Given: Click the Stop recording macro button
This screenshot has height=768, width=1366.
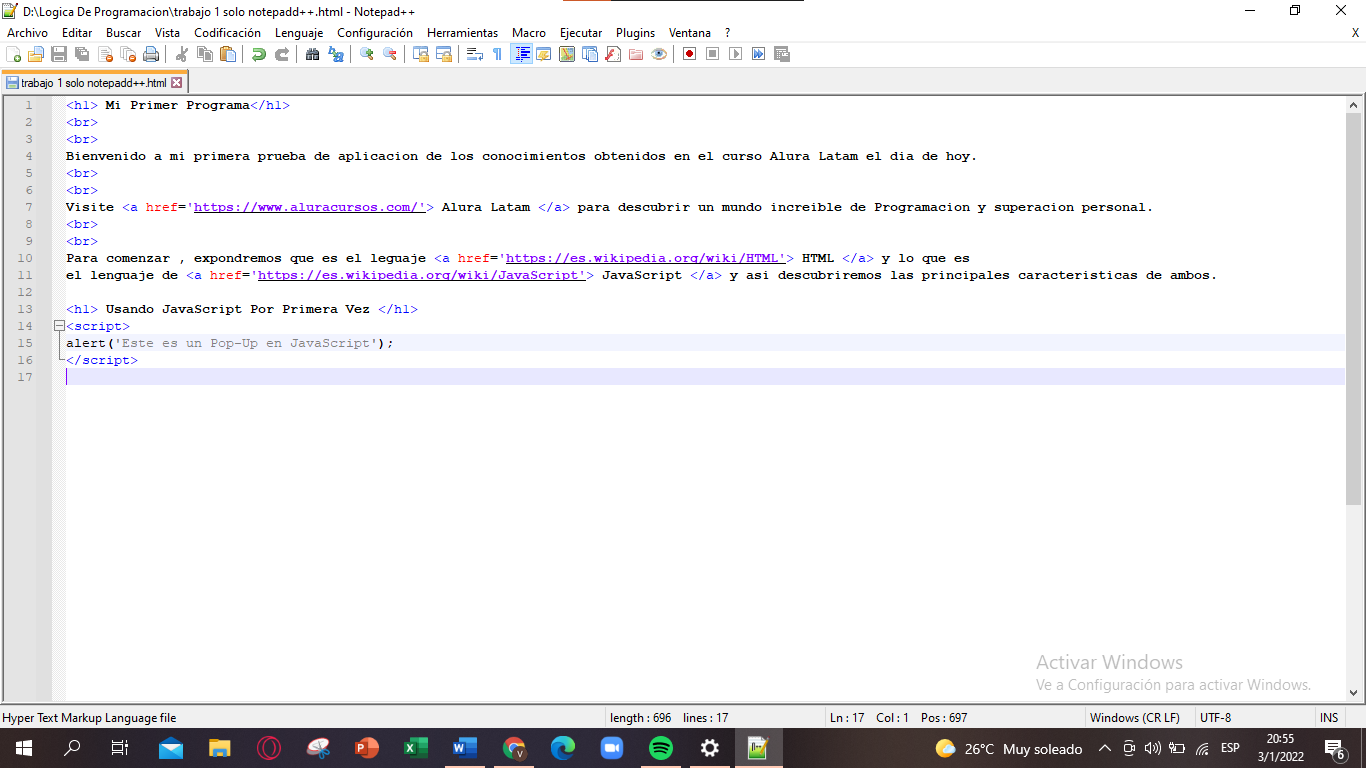Looking at the screenshot, I should click(x=713, y=54).
